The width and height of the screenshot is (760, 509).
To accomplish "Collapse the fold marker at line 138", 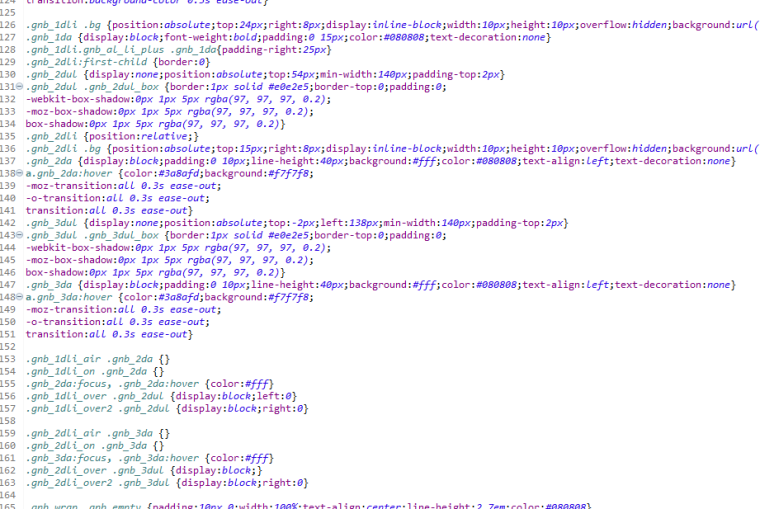I will point(19,173).
